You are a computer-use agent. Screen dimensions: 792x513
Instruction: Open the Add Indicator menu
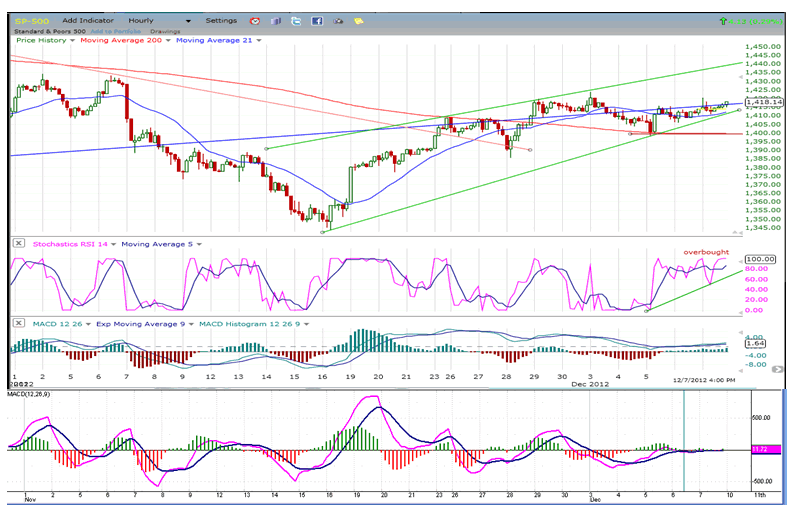90,20
